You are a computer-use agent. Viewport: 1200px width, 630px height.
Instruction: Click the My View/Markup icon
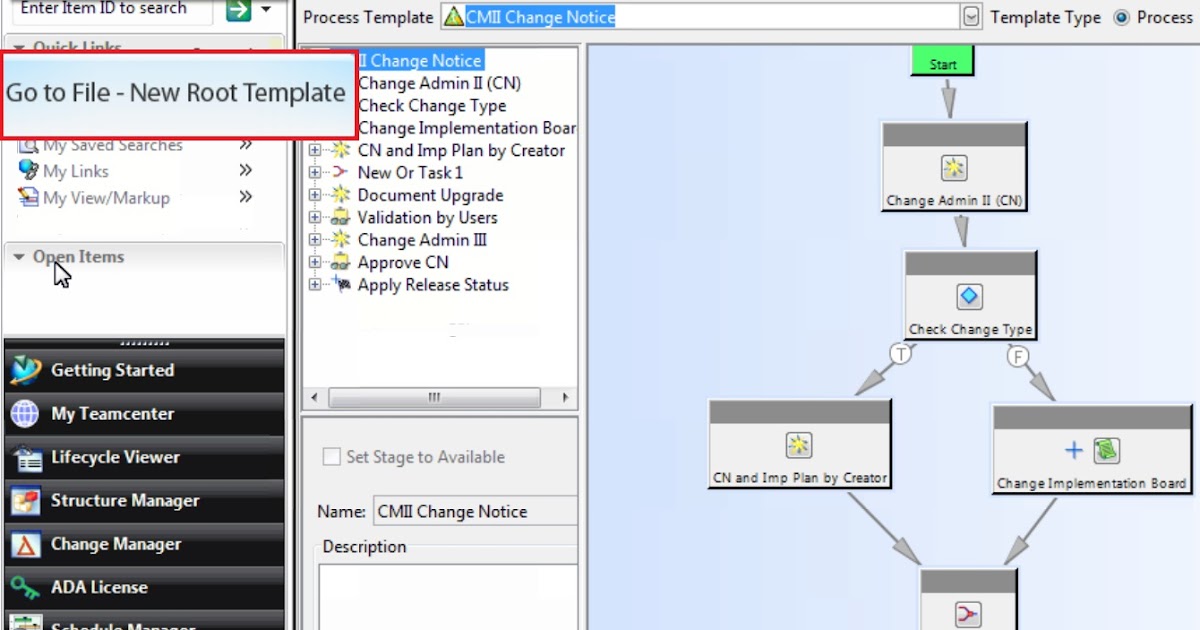28,198
